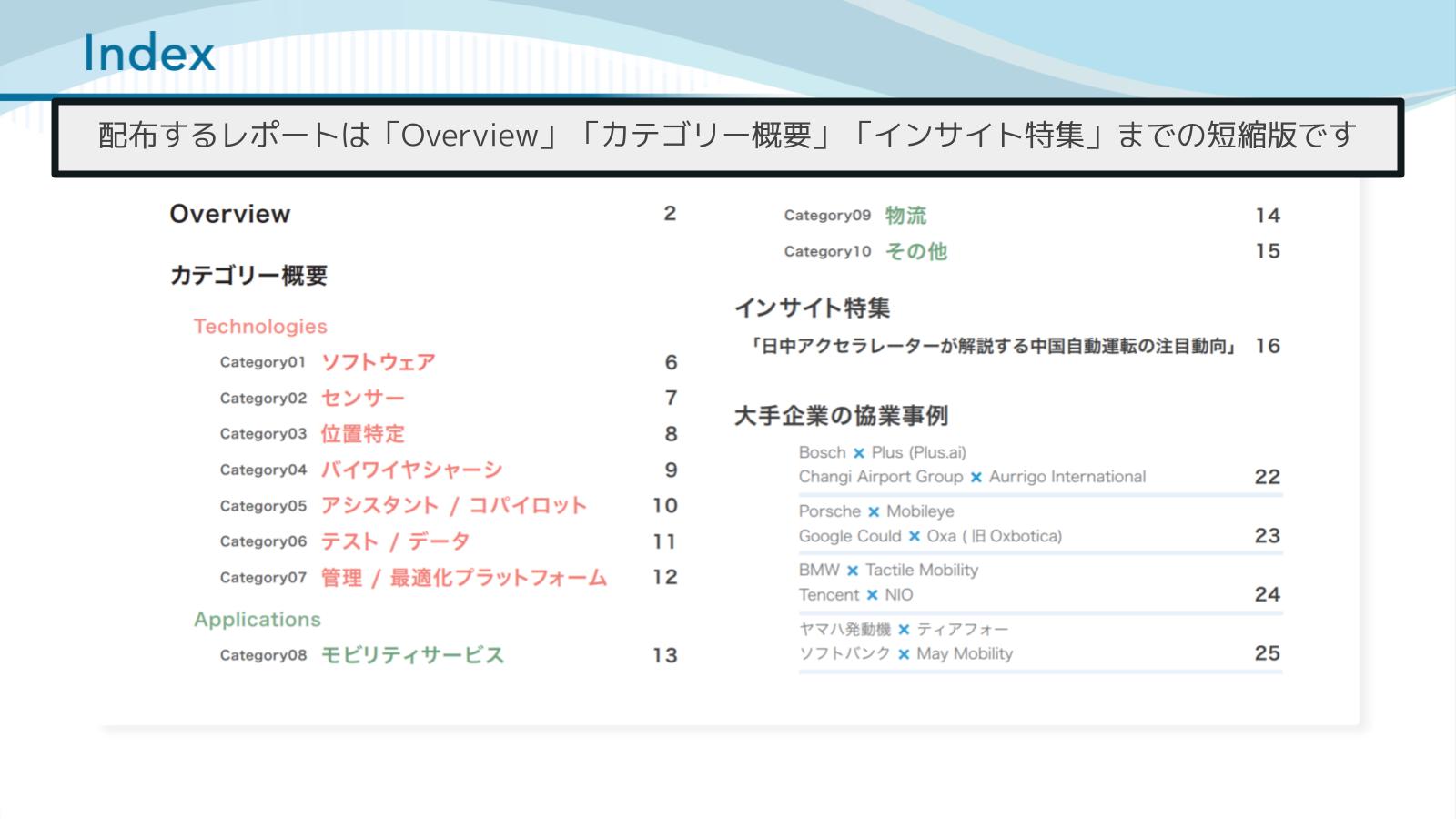Click page number 25 in collaboration cases
Screen dimensions: 1456x819
(x=1268, y=653)
